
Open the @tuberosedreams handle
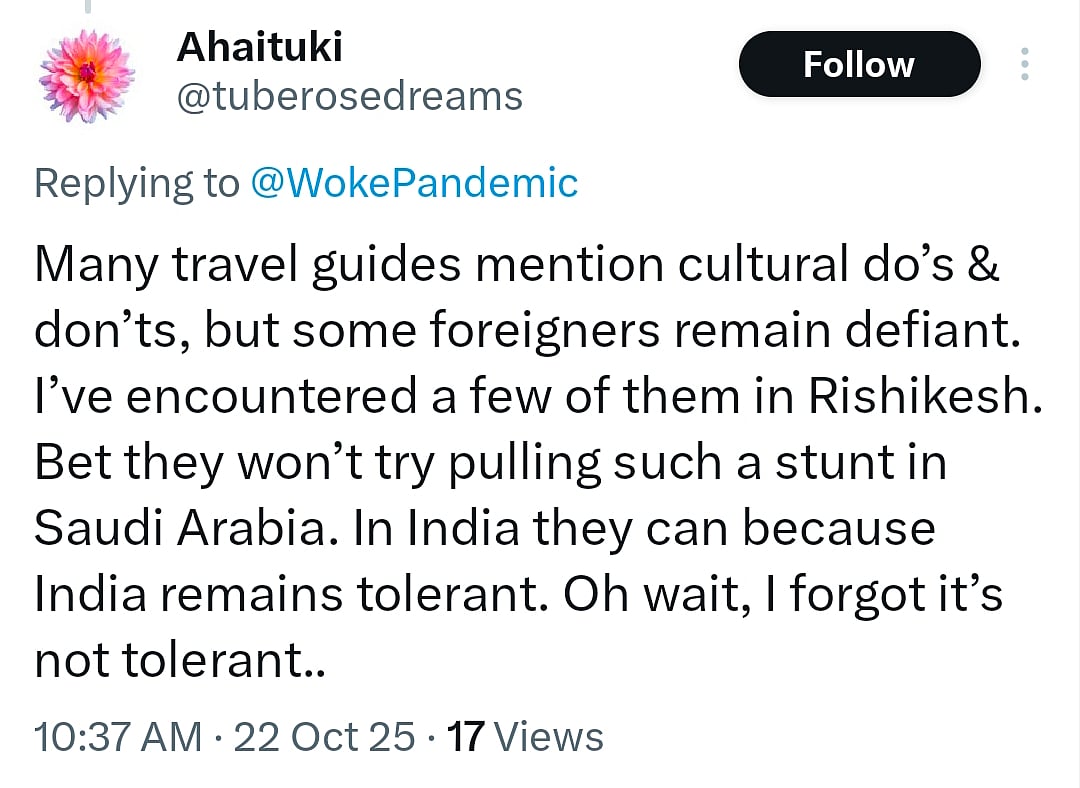[349, 96]
